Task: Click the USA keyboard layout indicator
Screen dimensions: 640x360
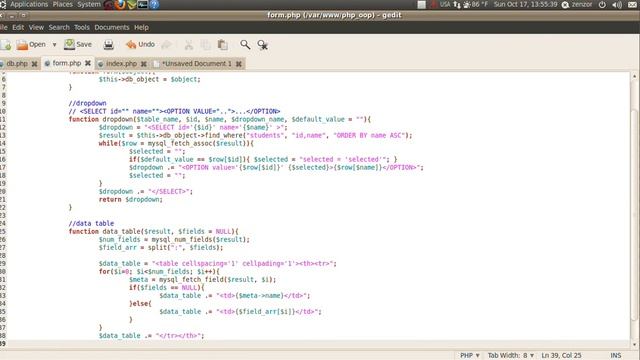Action: (444, 4)
